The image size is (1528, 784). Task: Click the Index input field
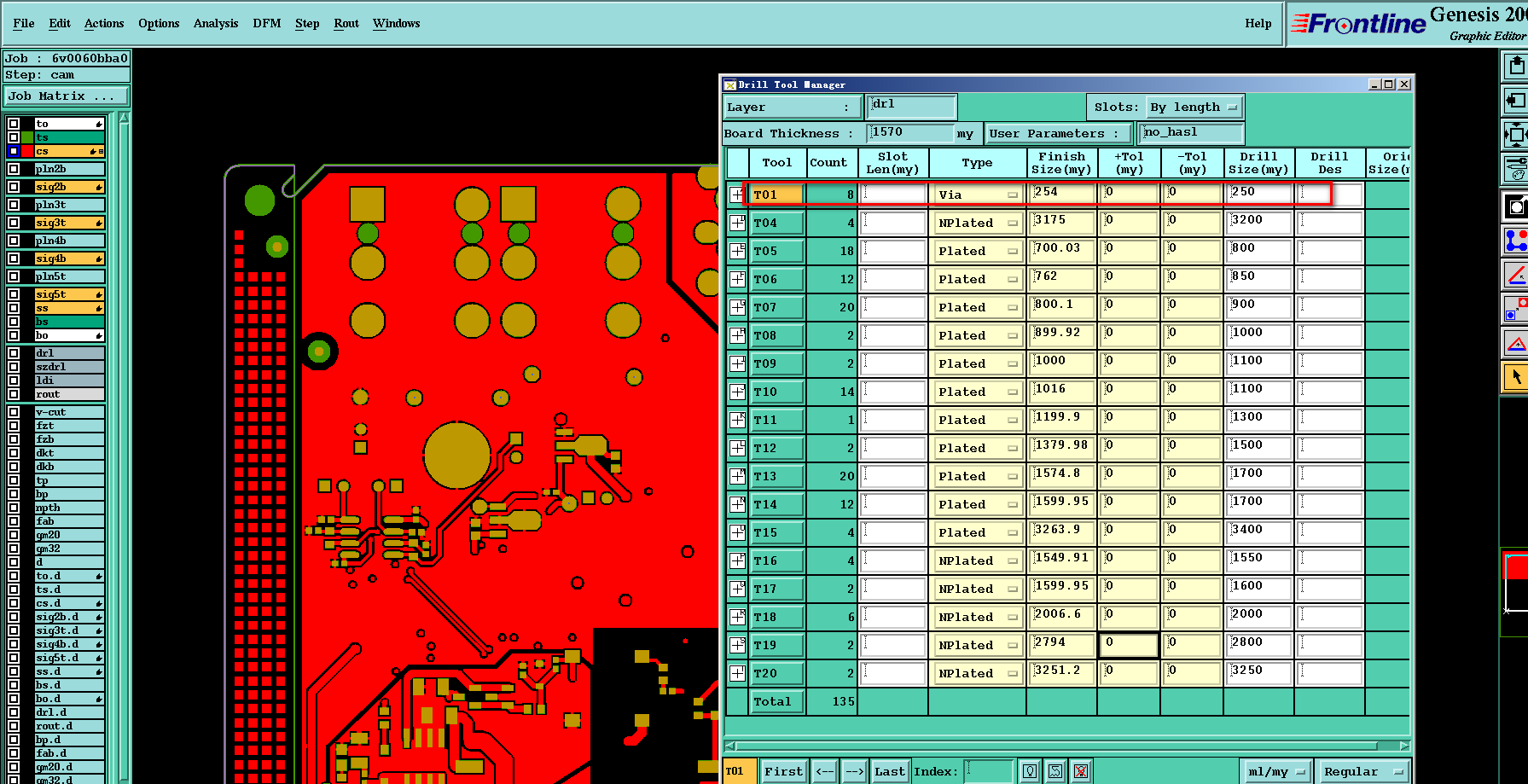click(988, 771)
